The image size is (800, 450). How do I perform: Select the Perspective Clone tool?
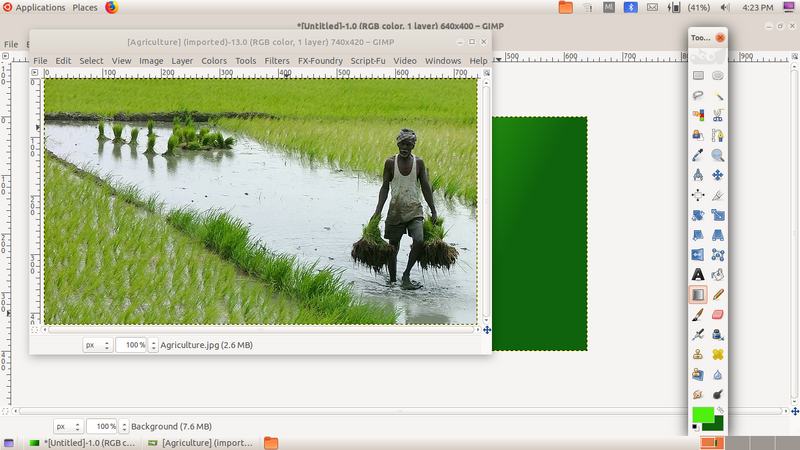coord(698,374)
